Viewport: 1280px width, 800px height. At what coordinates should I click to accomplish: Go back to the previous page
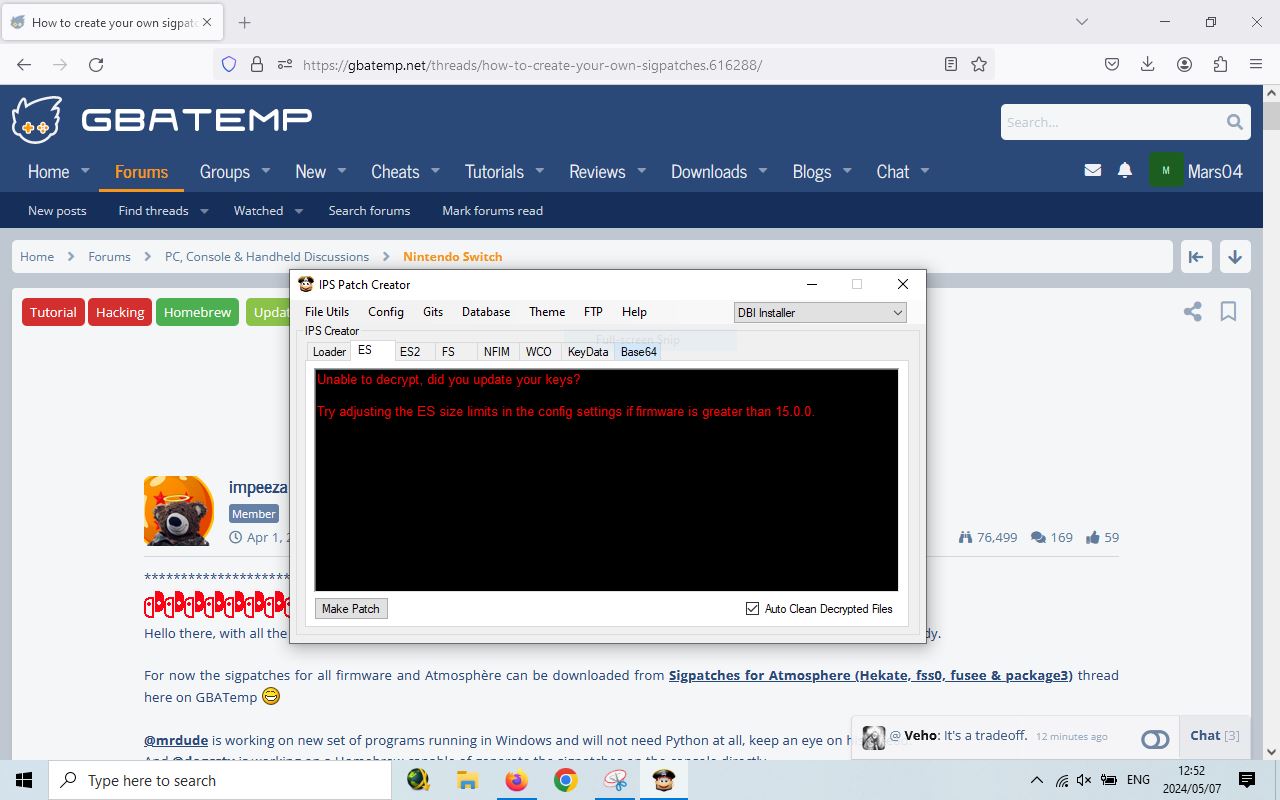[x=24, y=64]
